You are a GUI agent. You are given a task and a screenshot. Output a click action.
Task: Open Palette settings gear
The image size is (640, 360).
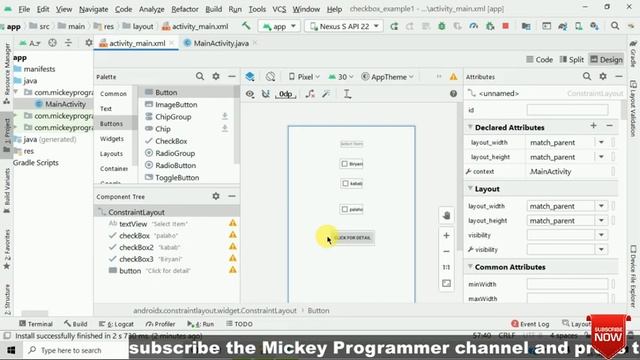(216, 76)
